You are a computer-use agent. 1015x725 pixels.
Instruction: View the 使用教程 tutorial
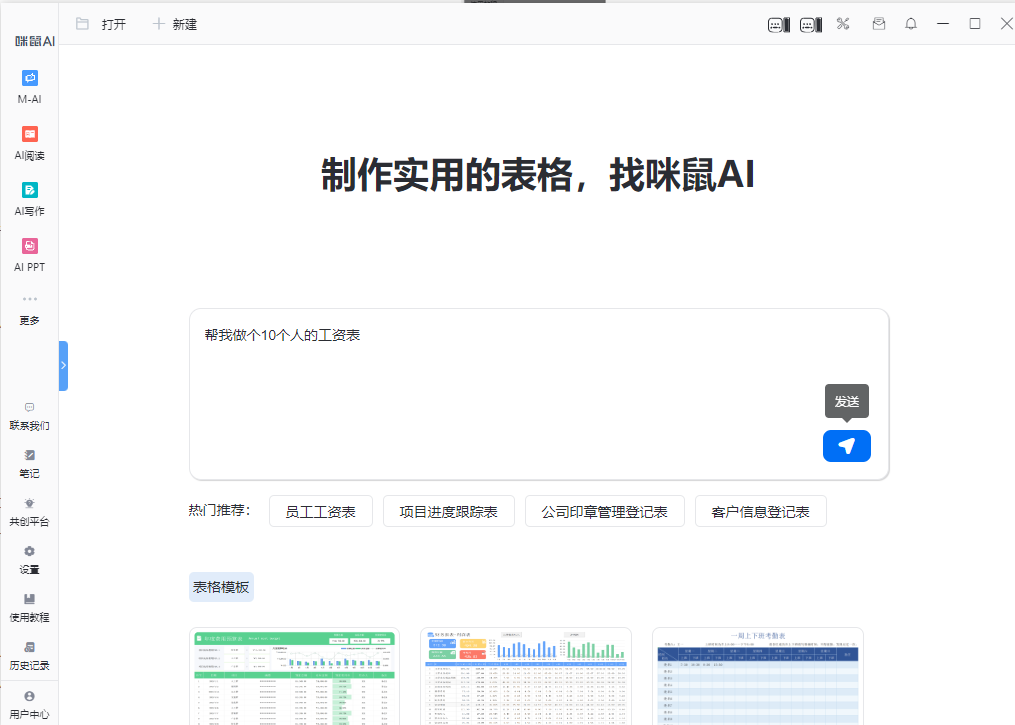tap(29, 608)
